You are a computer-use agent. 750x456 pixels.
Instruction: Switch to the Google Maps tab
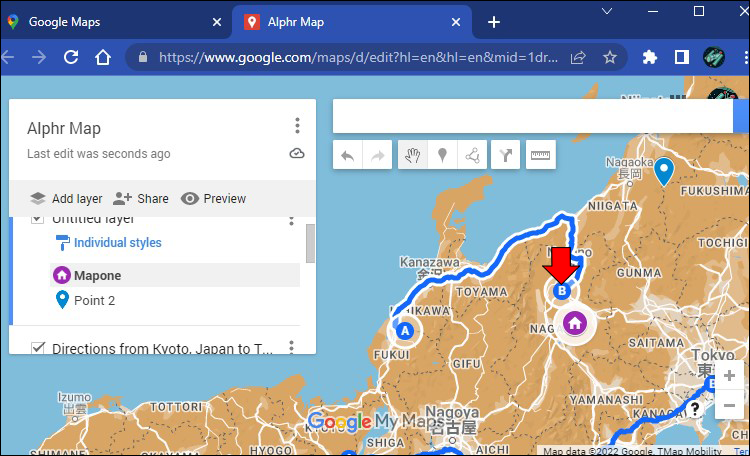(x=114, y=22)
